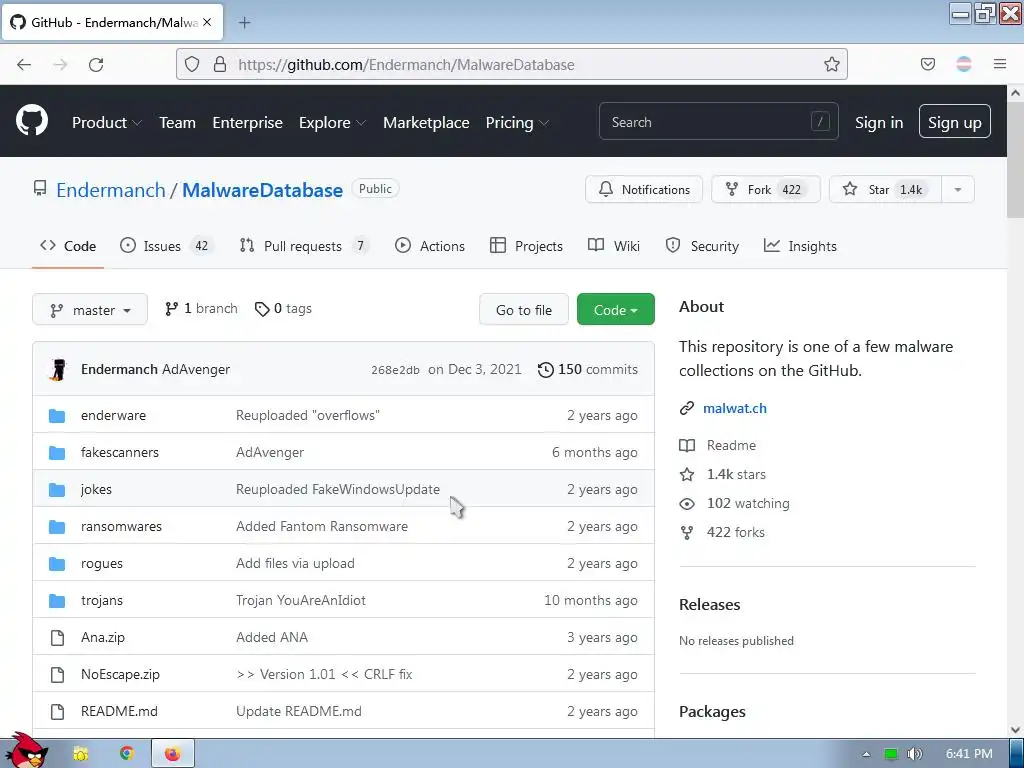Open the README.md file
The image size is (1024, 768).
tap(119, 711)
